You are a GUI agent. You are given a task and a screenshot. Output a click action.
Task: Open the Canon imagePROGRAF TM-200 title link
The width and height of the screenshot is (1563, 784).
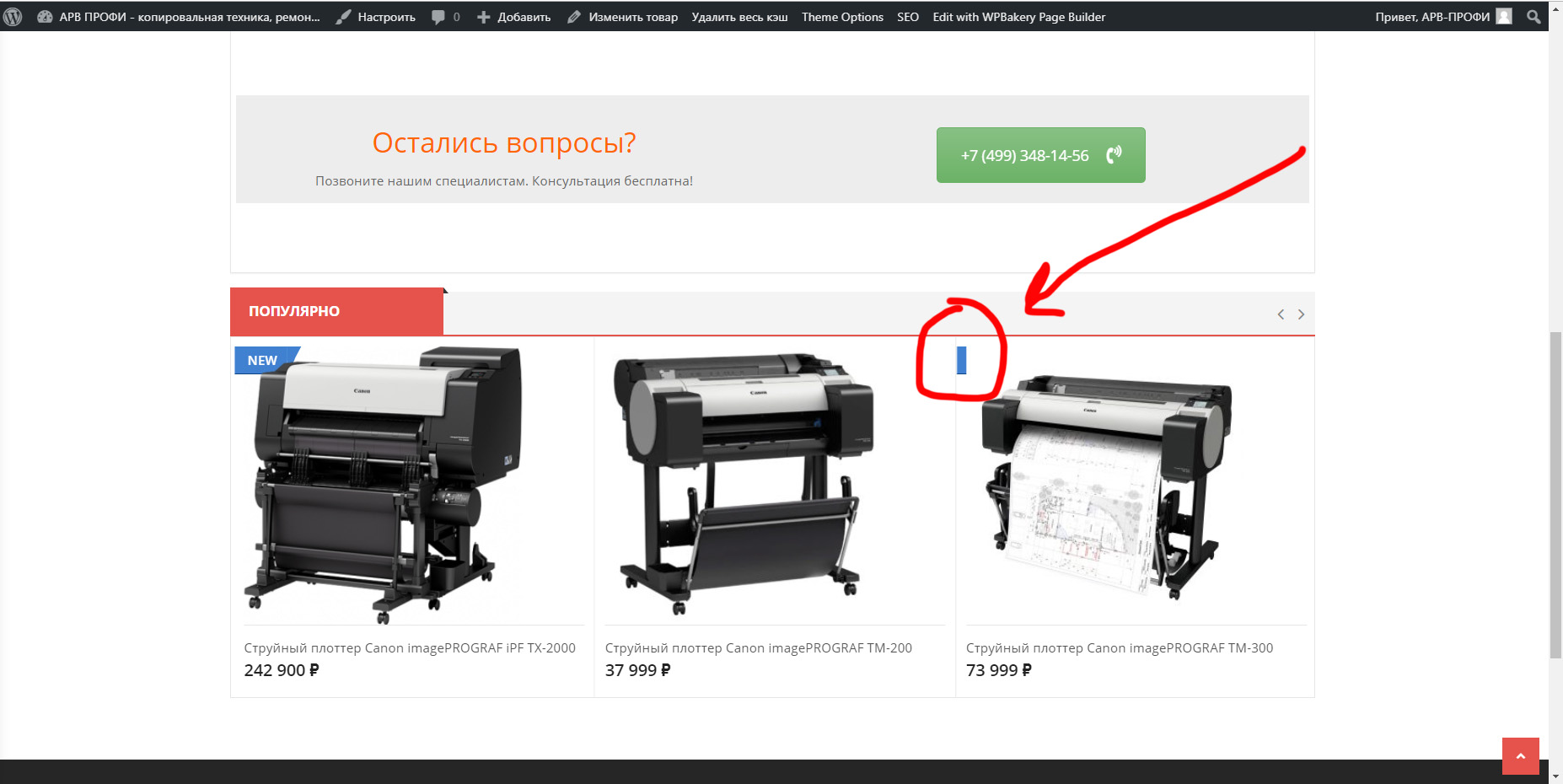pos(759,648)
